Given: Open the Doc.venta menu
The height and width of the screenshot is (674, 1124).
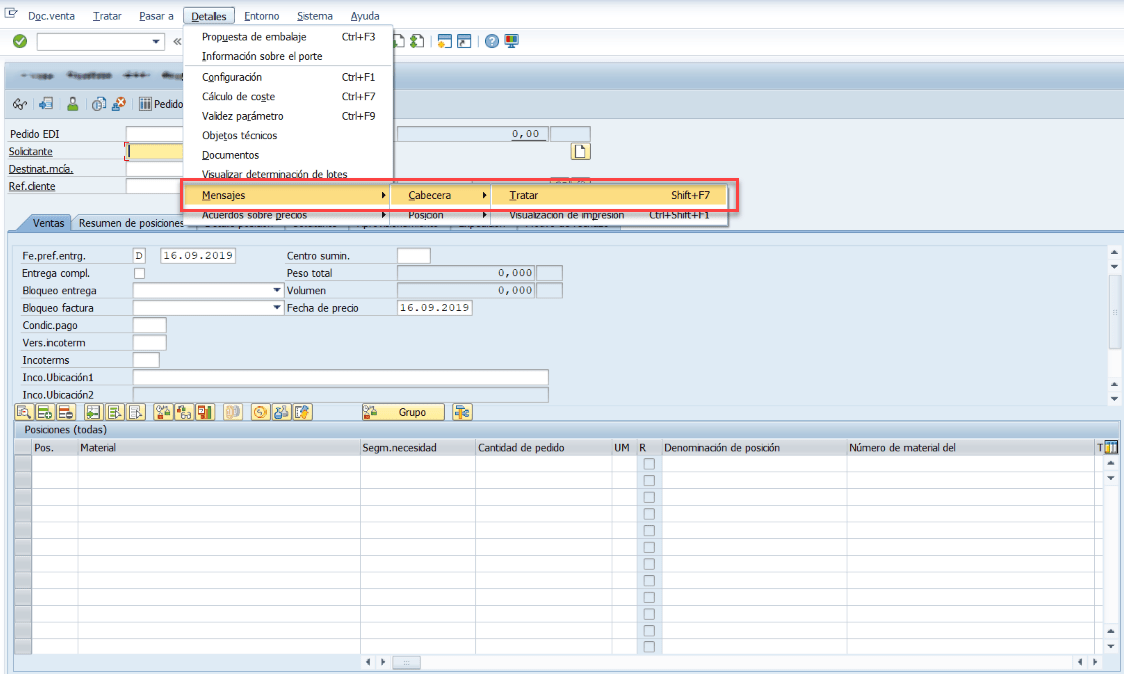Looking at the screenshot, I should 51,16.
